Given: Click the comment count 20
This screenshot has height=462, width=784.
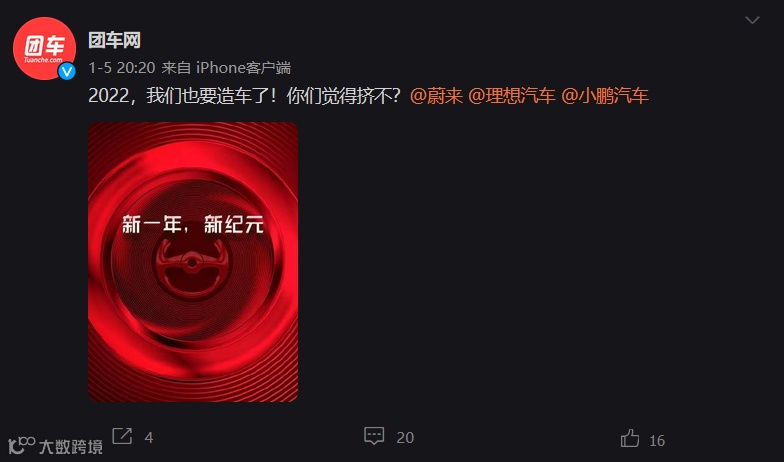Looking at the screenshot, I should (405, 438).
